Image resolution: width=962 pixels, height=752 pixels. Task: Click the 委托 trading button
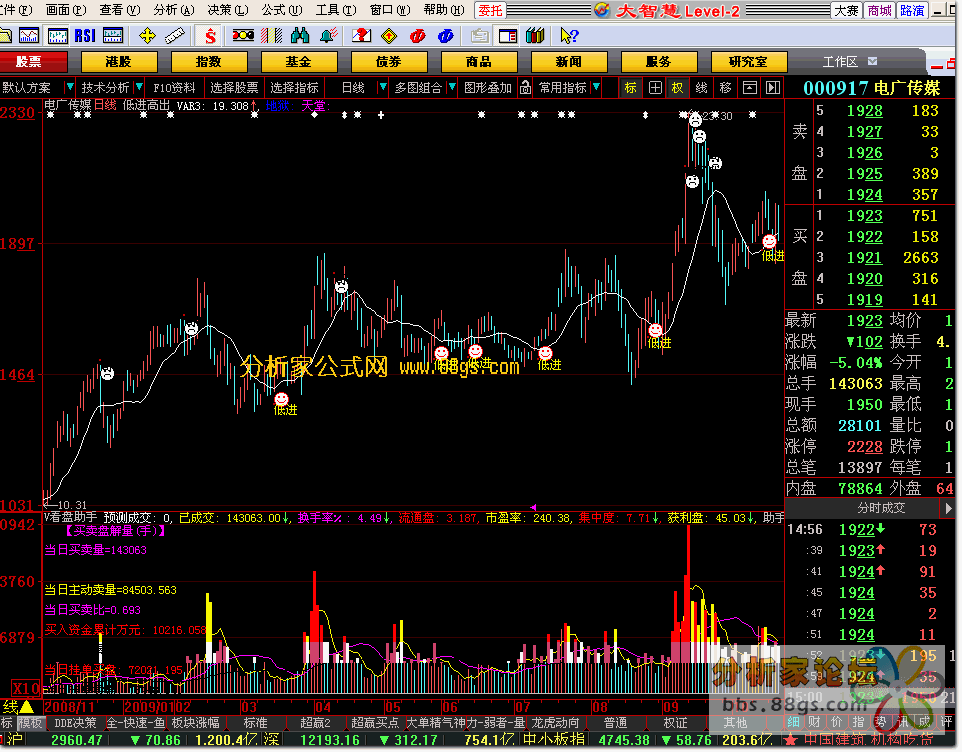[490, 10]
